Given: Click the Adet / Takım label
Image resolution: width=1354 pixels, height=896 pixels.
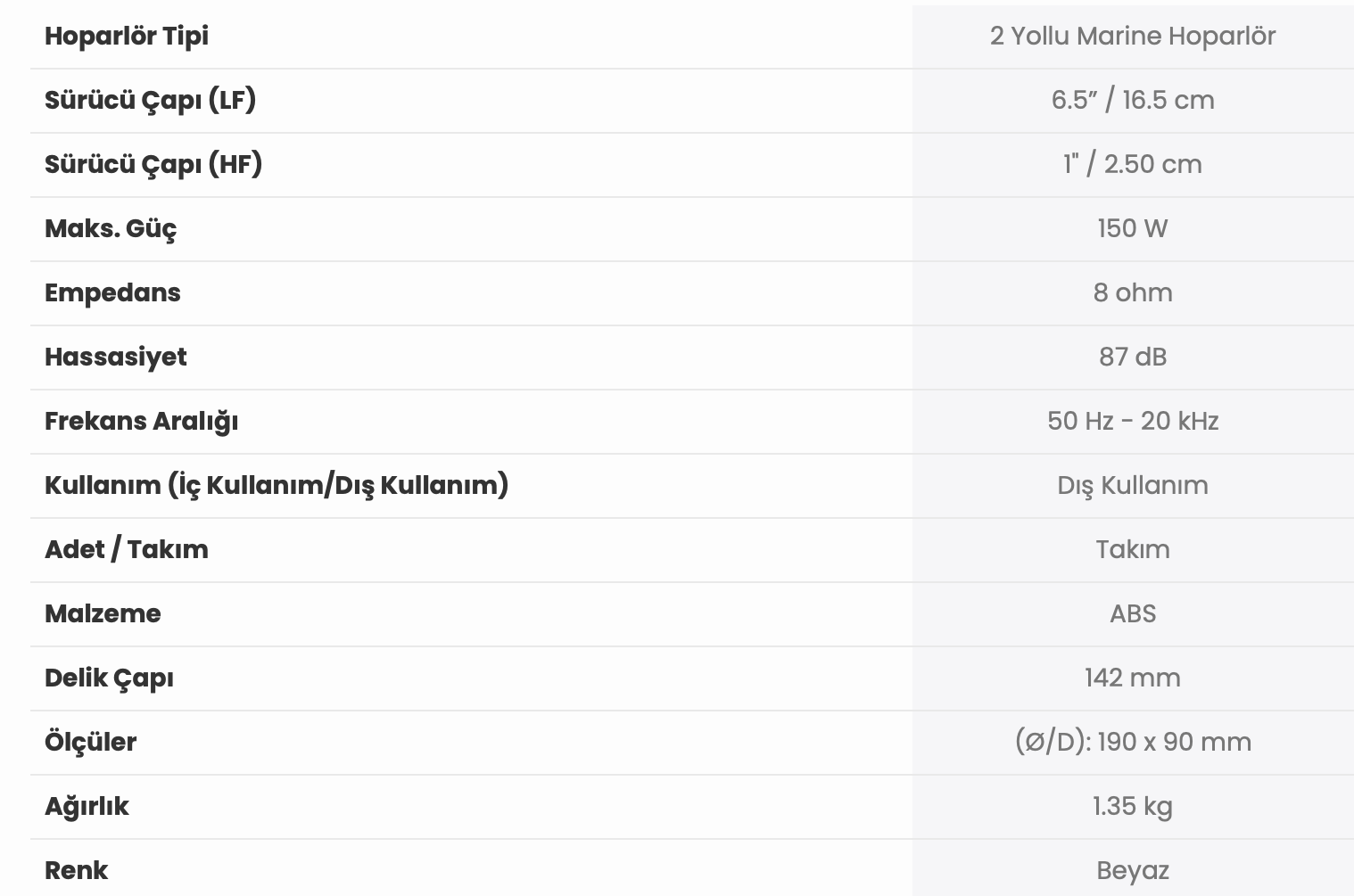Looking at the screenshot, I should tap(127, 549).
